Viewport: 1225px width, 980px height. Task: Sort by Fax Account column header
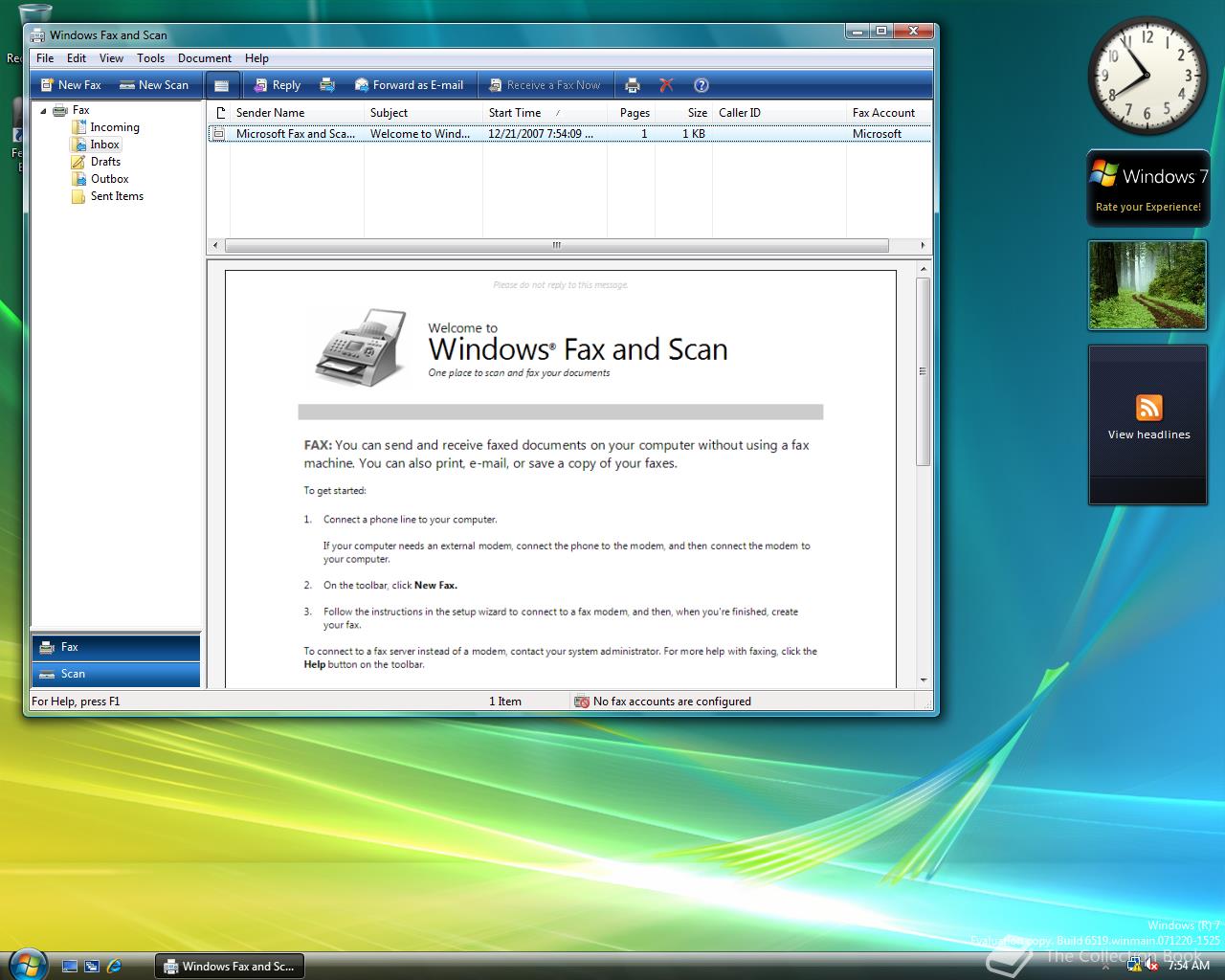pyautogui.click(x=889, y=113)
